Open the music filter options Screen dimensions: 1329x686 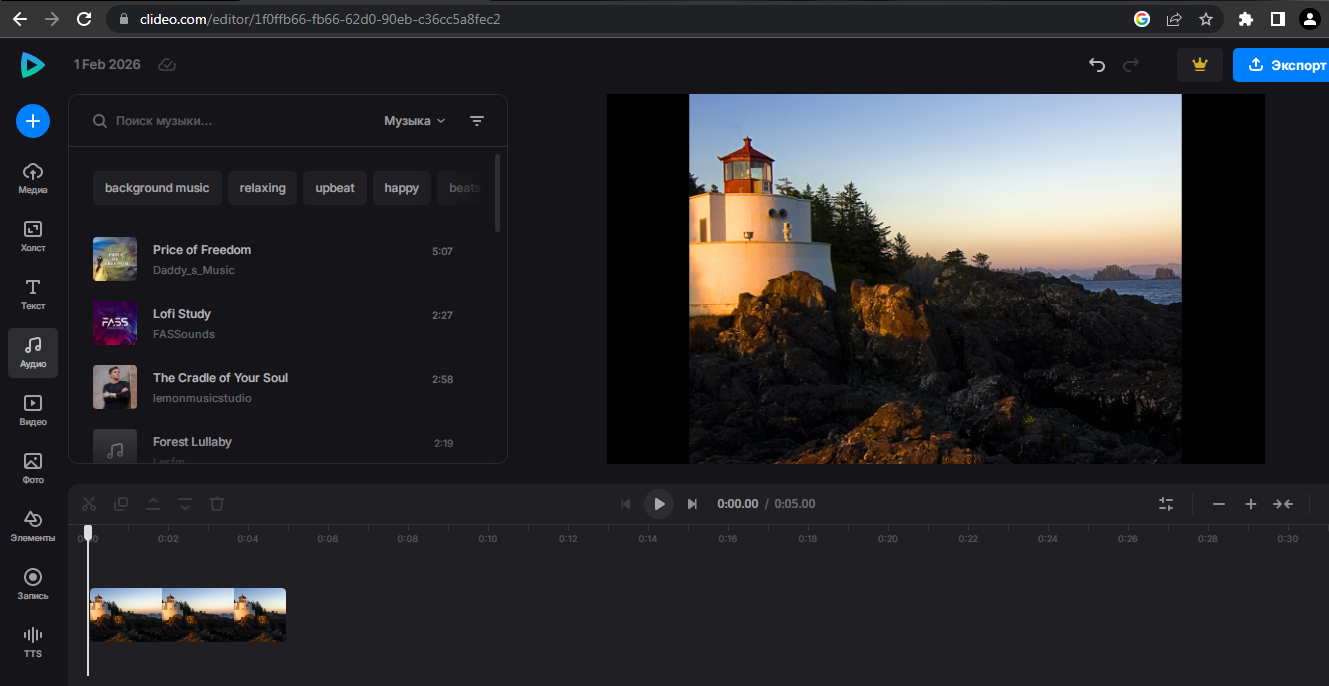(x=477, y=121)
